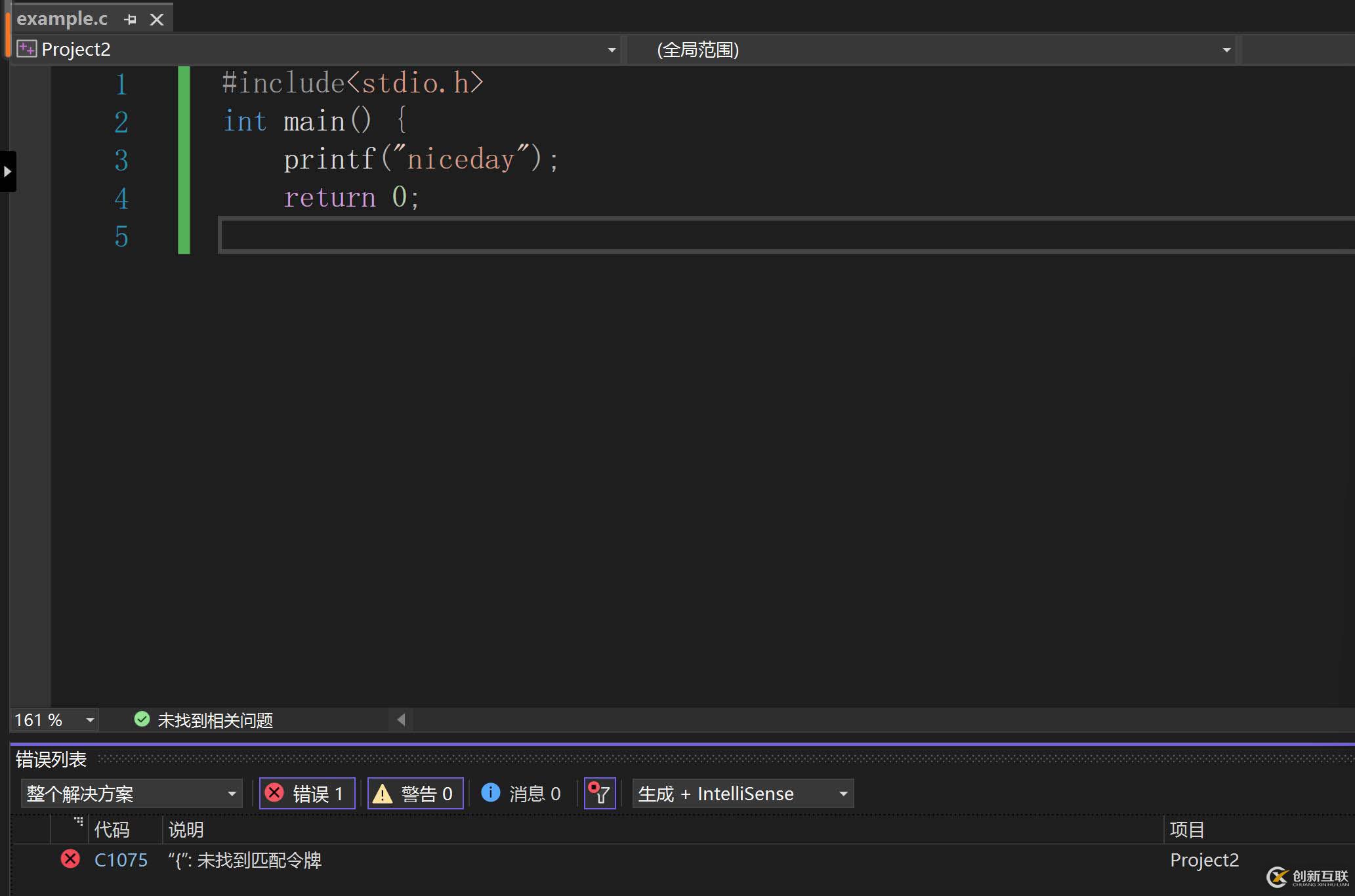The height and width of the screenshot is (896, 1355).
Task: Toggle the 警告 0 warnings filter
Action: click(415, 794)
